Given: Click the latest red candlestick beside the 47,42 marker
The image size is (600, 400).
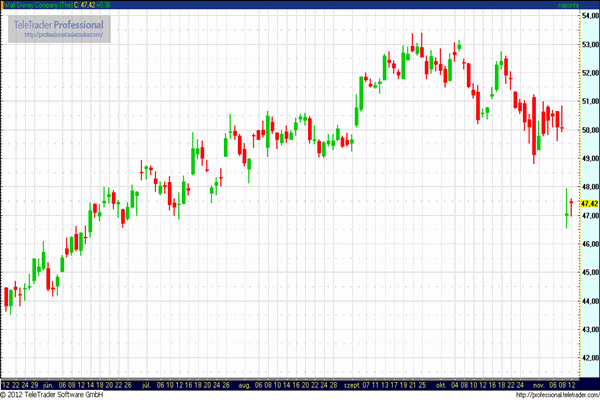Looking at the screenshot, I should (571, 207).
